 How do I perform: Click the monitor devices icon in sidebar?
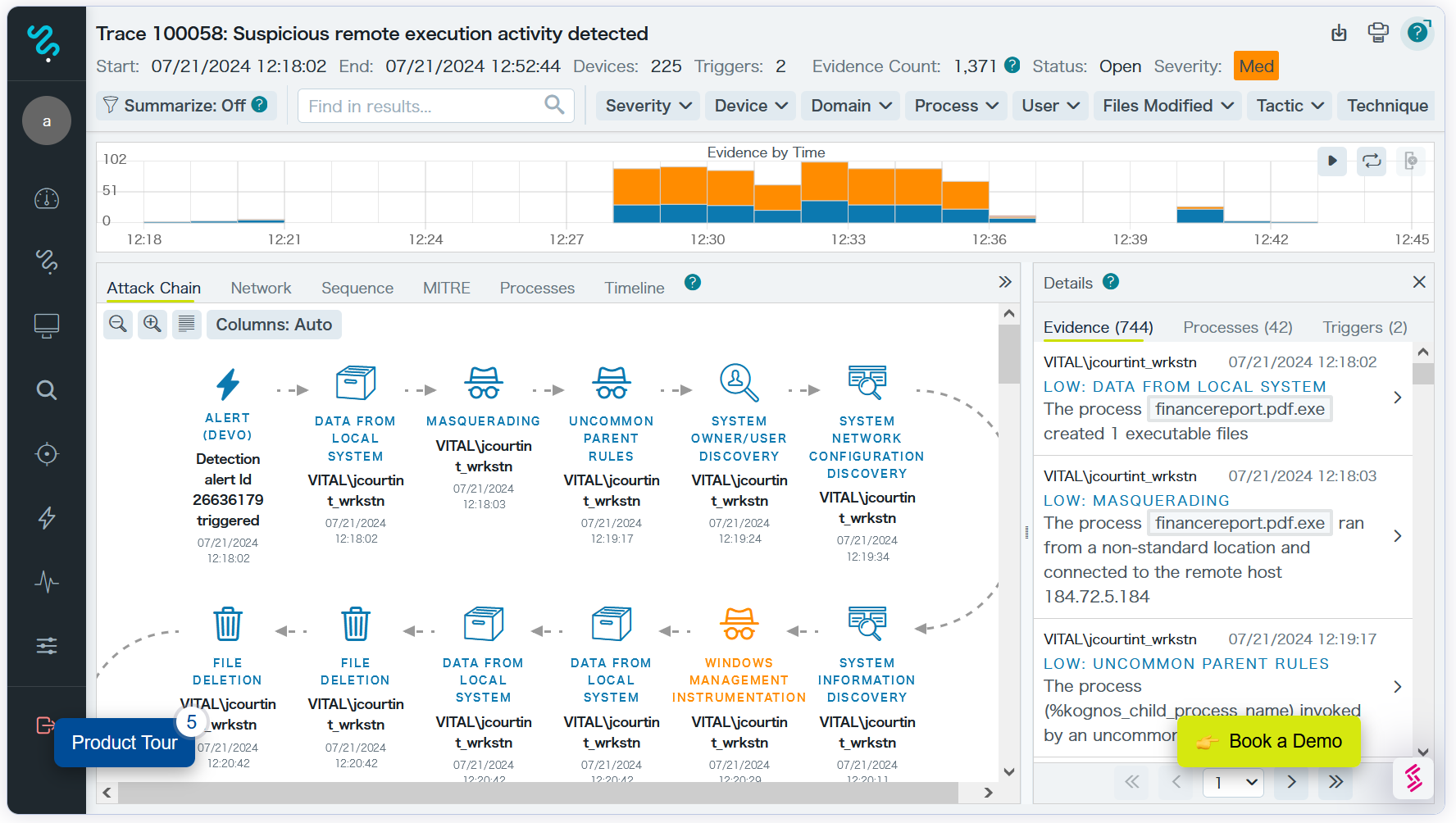47,326
